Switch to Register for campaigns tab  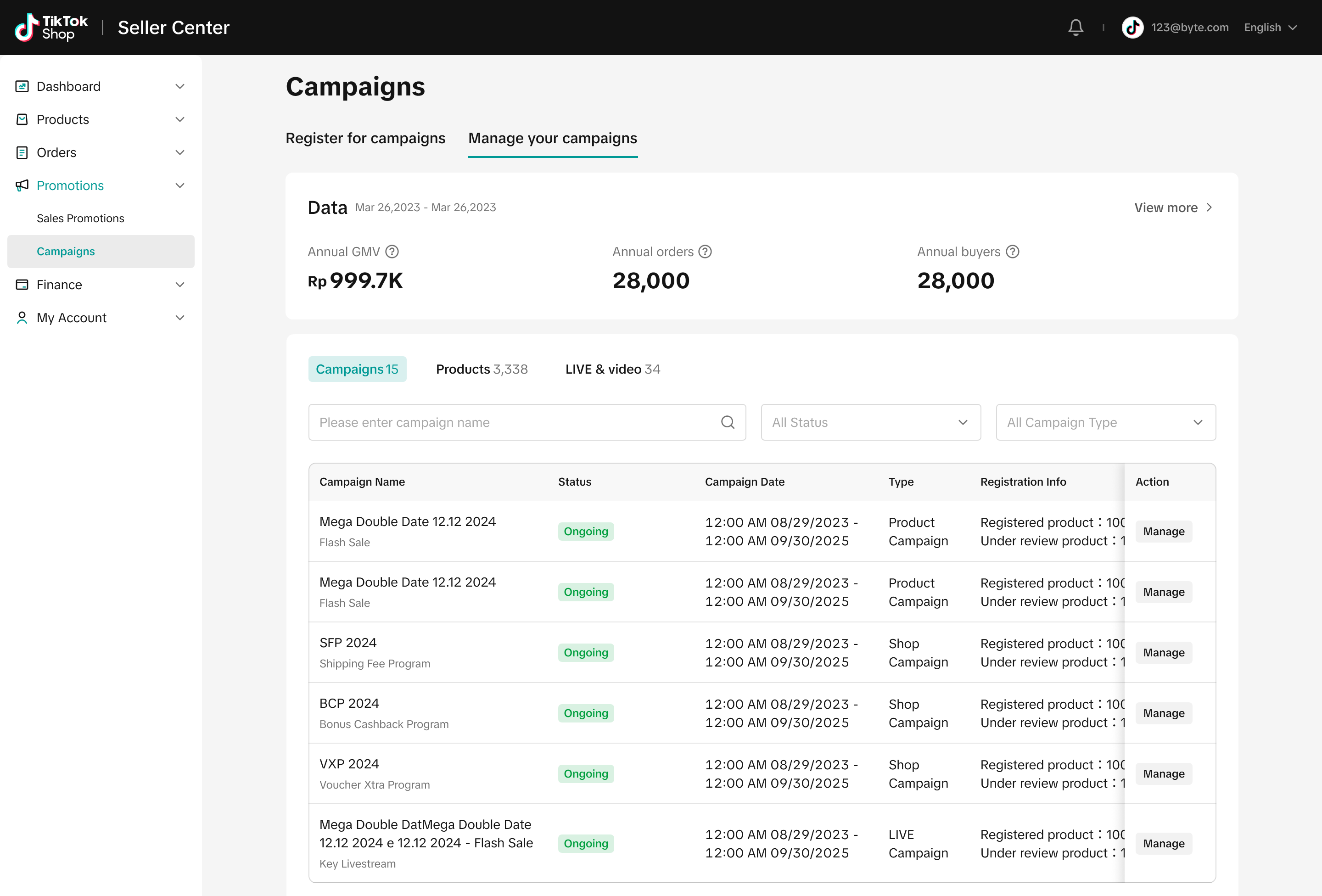[365, 138]
